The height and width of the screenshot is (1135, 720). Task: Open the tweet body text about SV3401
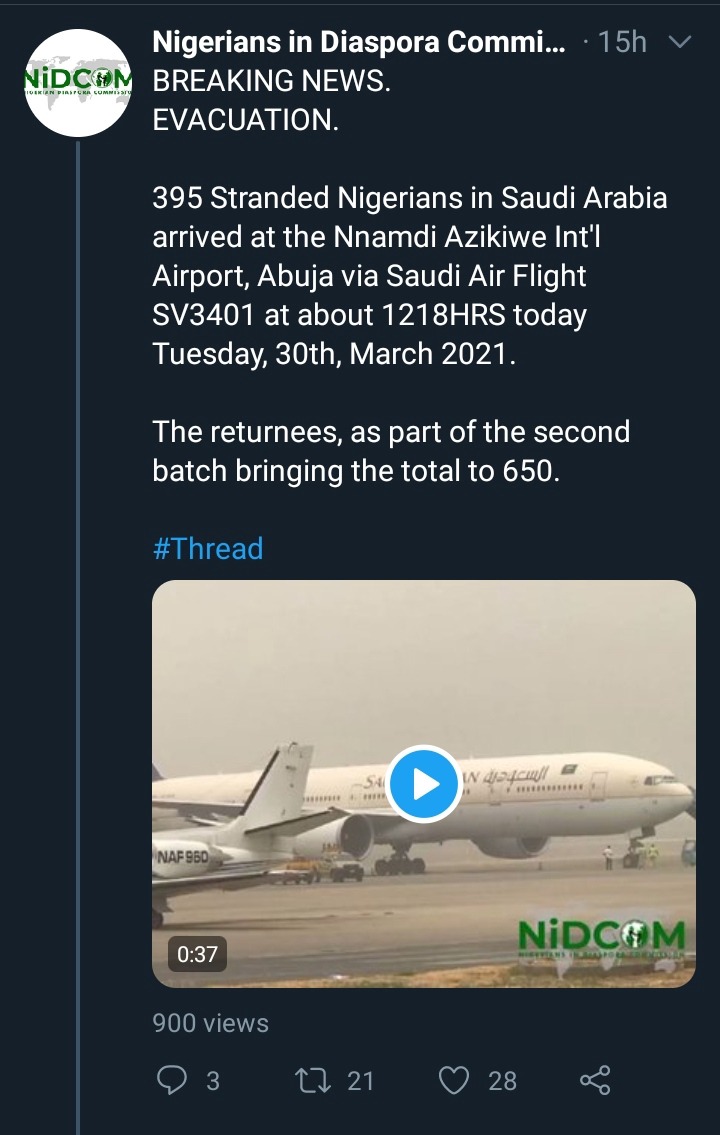[x=410, y=276]
